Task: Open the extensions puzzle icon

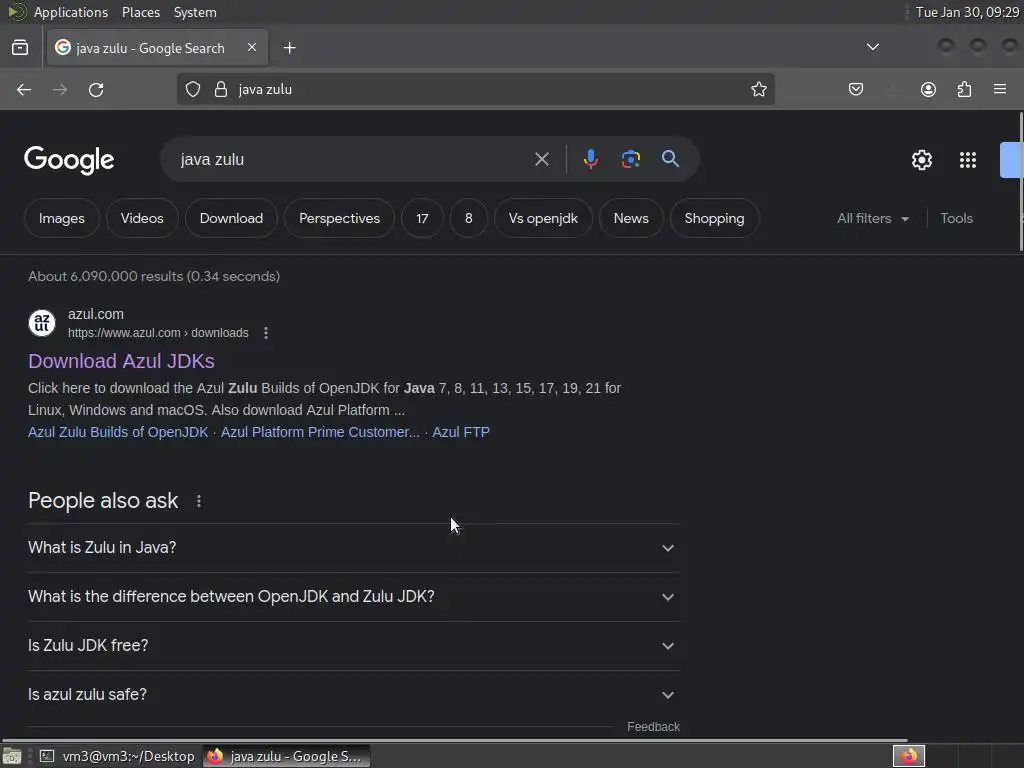Action: pyautogui.click(x=964, y=89)
